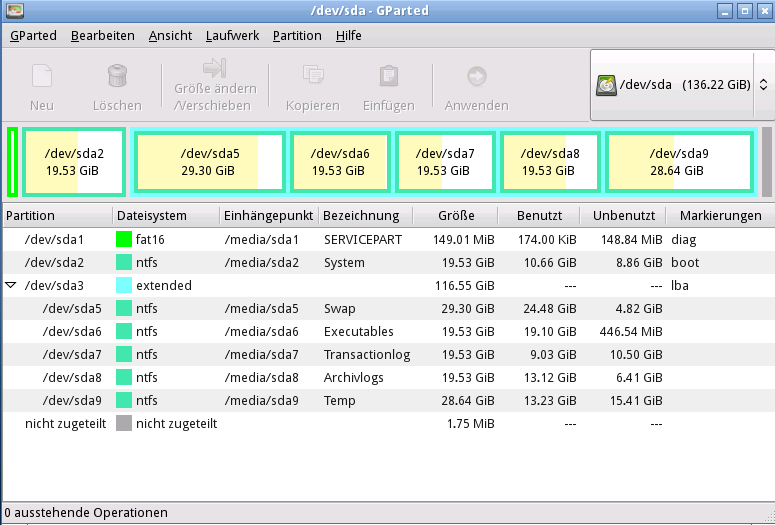
Task: Open the device selector dropdown arrows
Action: [763, 85]
